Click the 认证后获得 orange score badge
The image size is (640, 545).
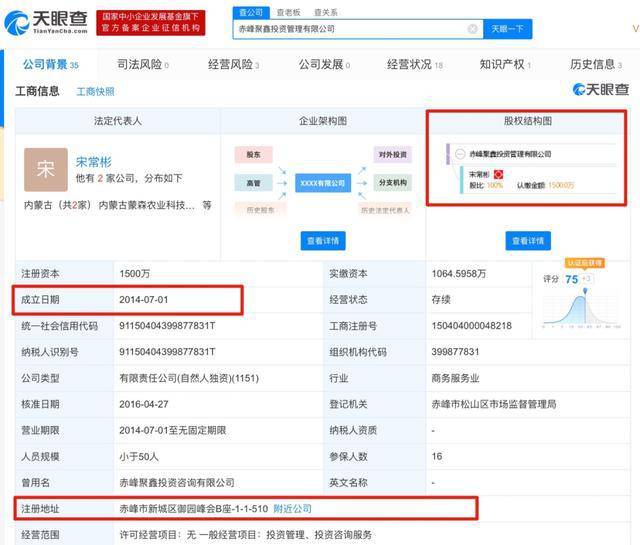[x=585, y=262]
